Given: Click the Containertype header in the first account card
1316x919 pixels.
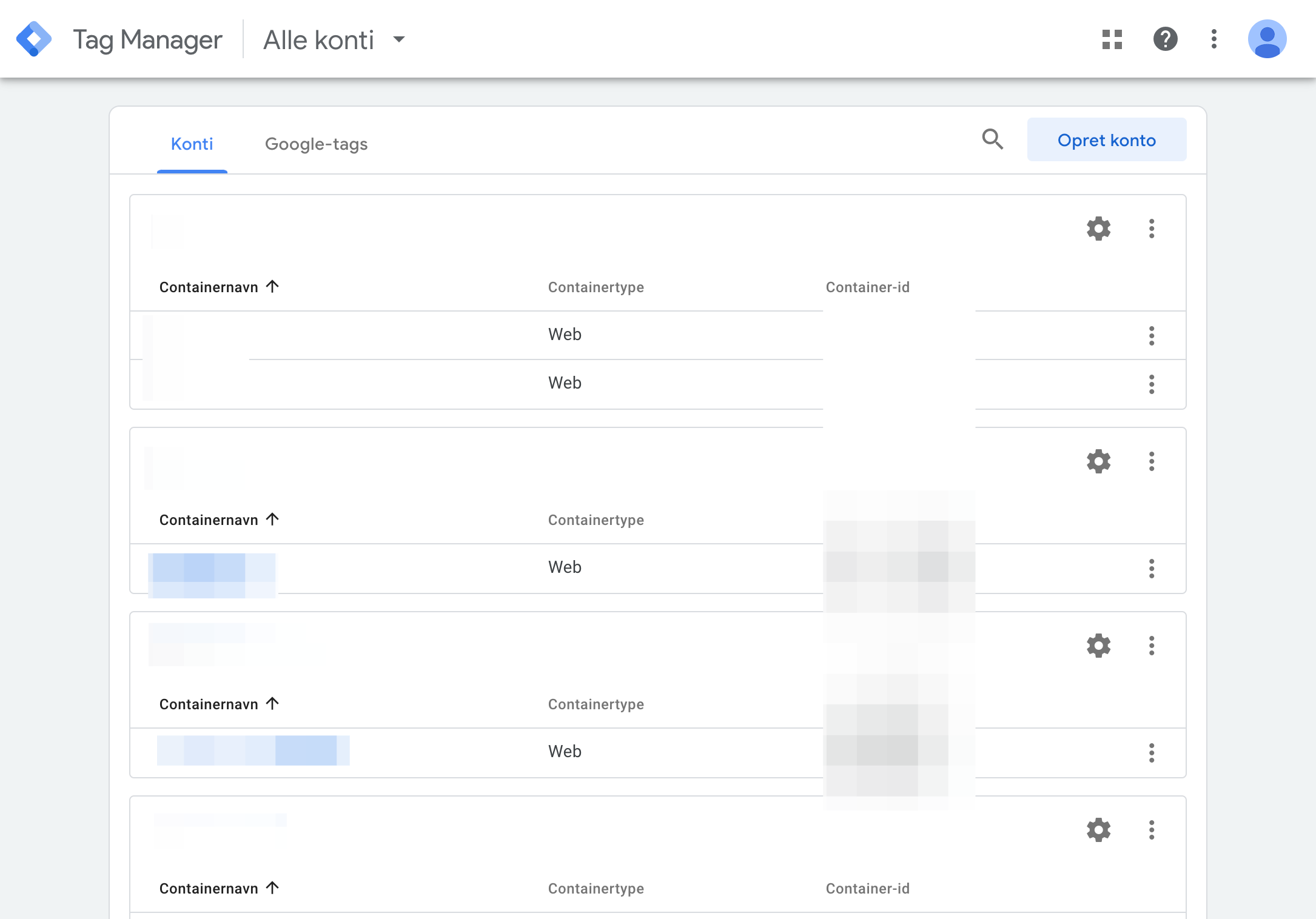Looking at the screenshot, I should click(596, 287).
